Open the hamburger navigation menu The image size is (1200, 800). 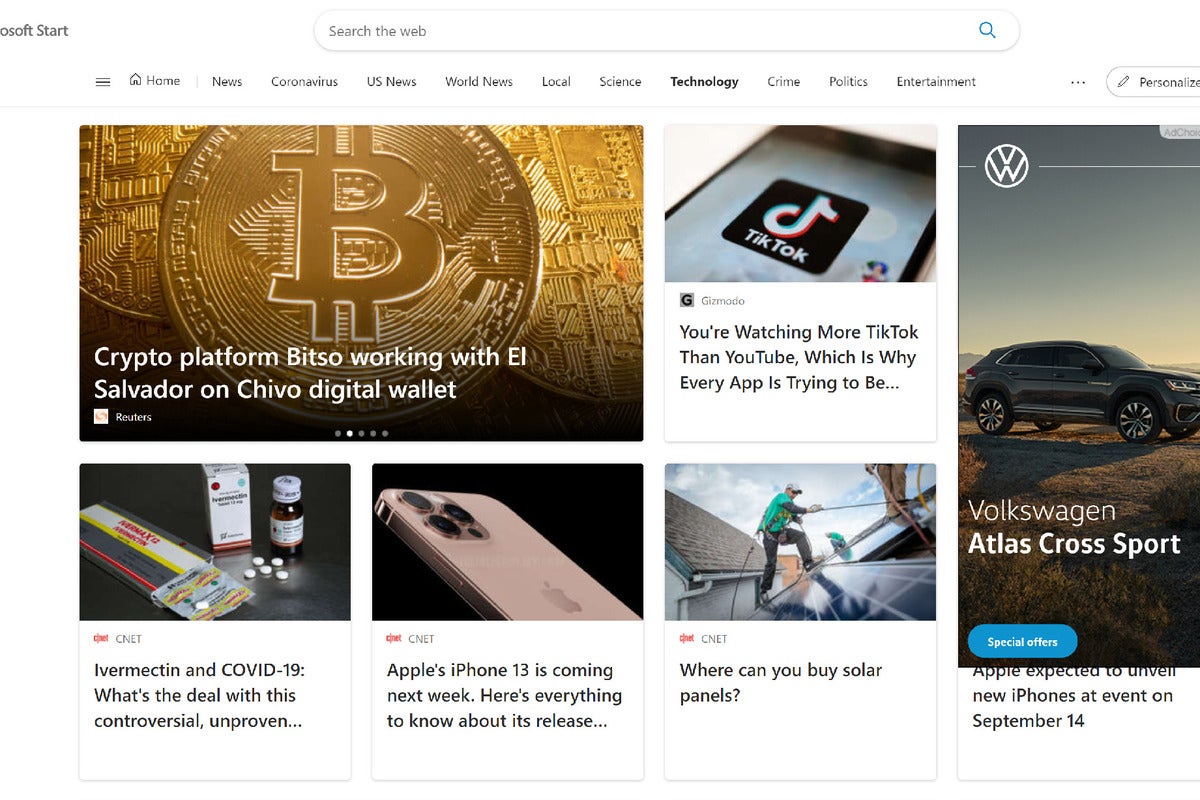103,82
